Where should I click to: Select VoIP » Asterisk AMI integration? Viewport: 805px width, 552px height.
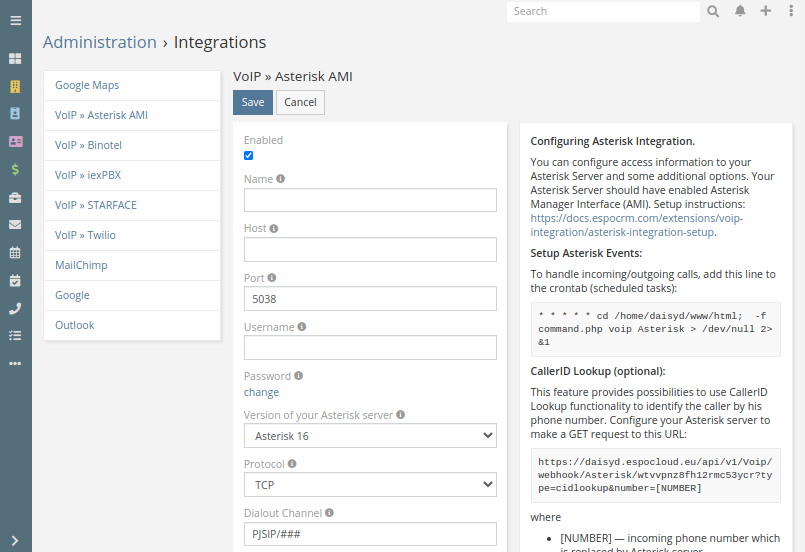pyautogui.click(x=132, y=116)
